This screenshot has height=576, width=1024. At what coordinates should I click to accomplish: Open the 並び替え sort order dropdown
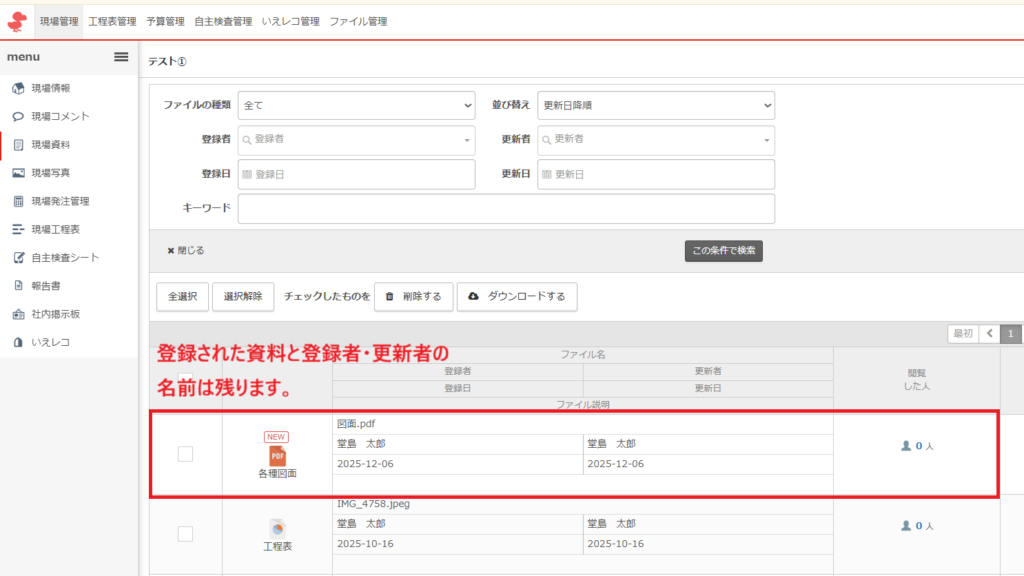point(656,105)
